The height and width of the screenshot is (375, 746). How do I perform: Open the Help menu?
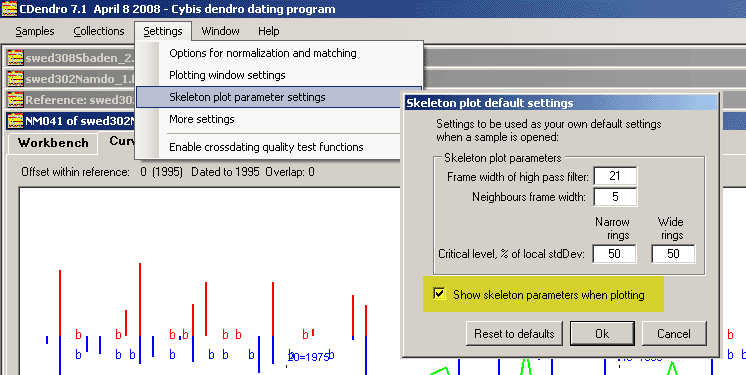point(269,31)
